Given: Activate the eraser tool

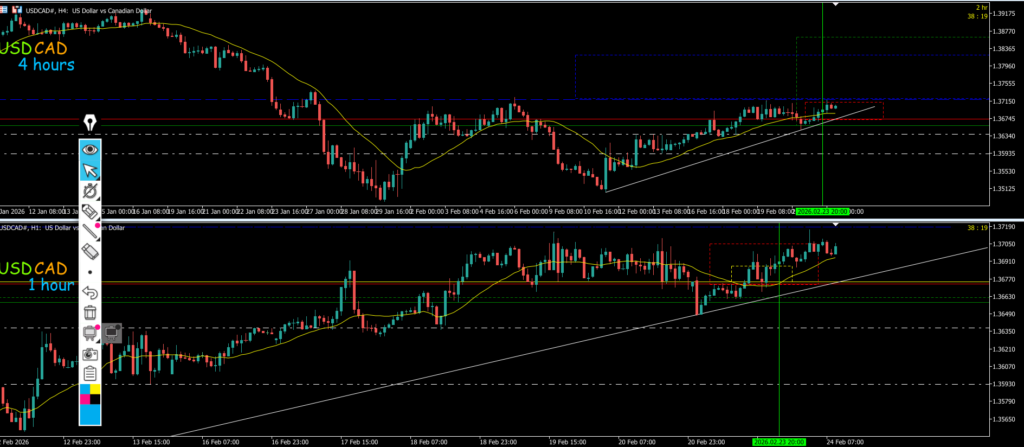Looking at the screenshot, I should [x=91, y=251].
